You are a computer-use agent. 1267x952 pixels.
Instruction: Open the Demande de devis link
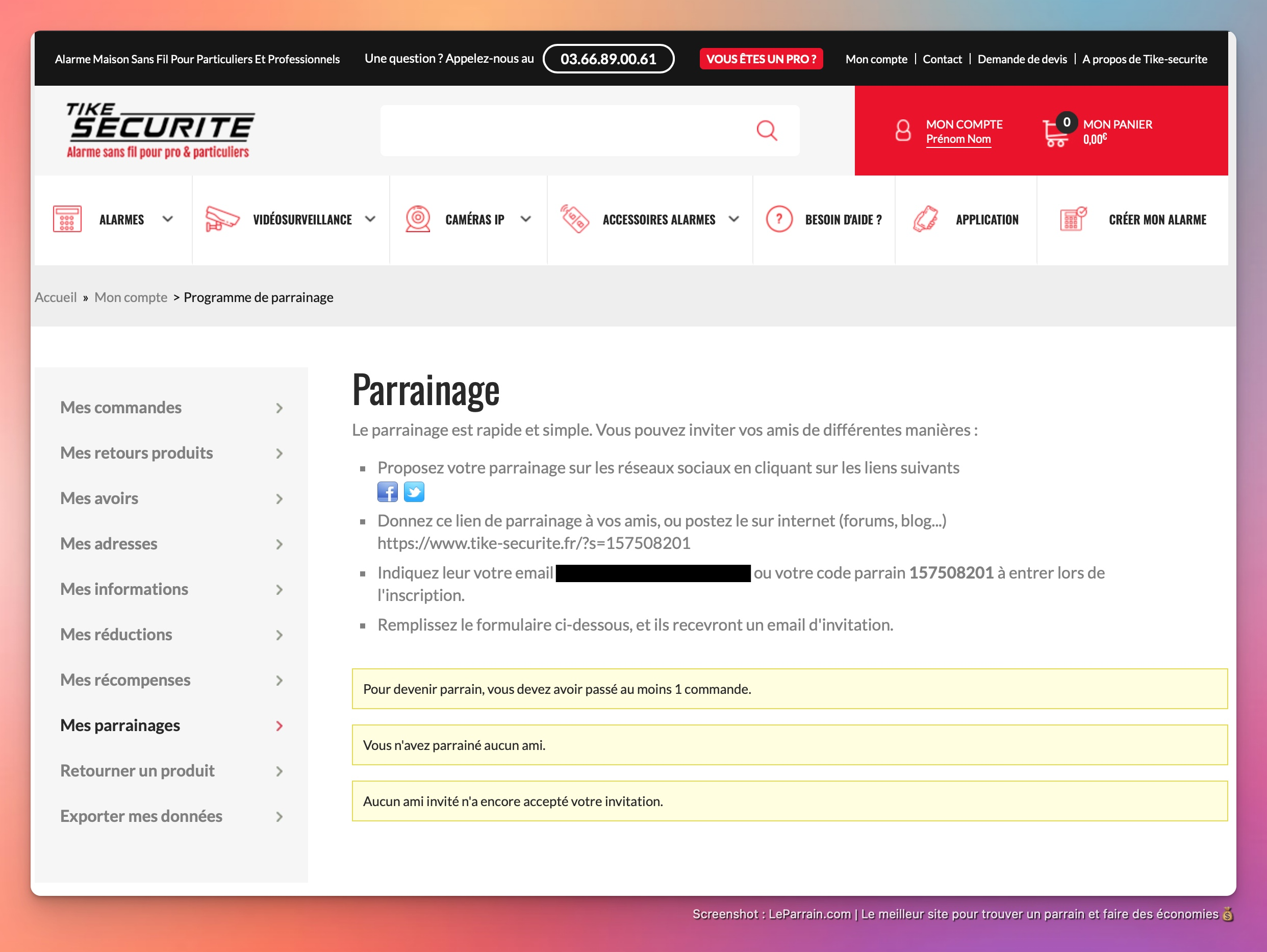(1022, 59)
